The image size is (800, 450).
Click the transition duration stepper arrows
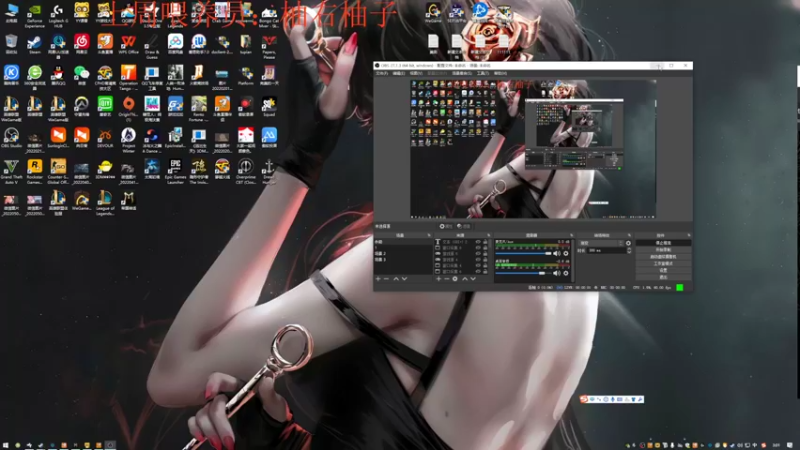pos(629,251)
